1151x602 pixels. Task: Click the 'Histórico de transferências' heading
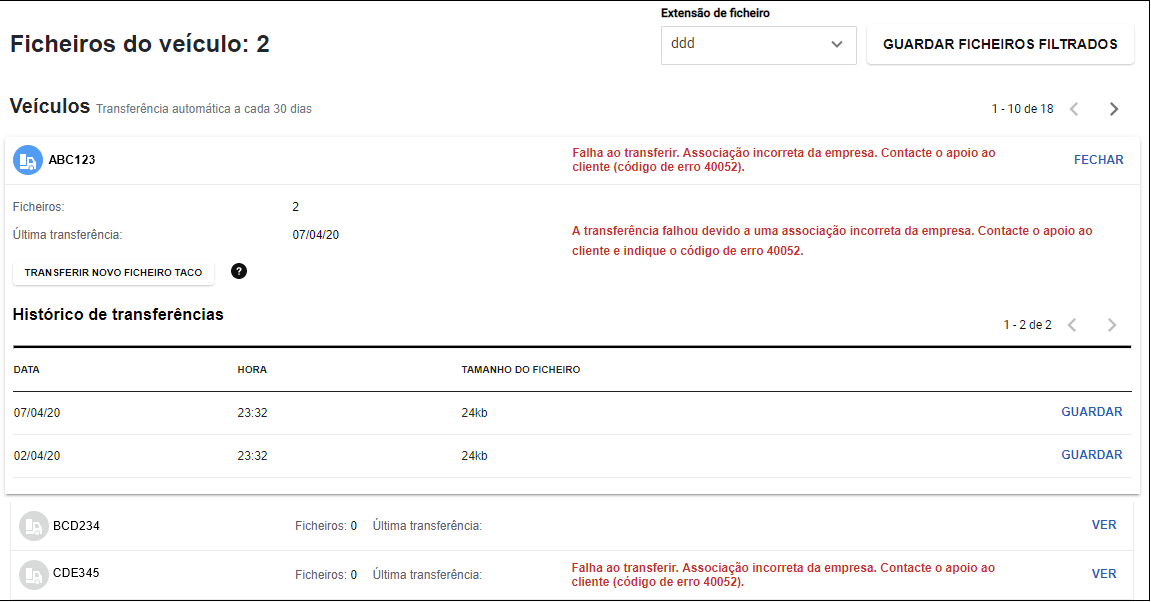(118, 314)
